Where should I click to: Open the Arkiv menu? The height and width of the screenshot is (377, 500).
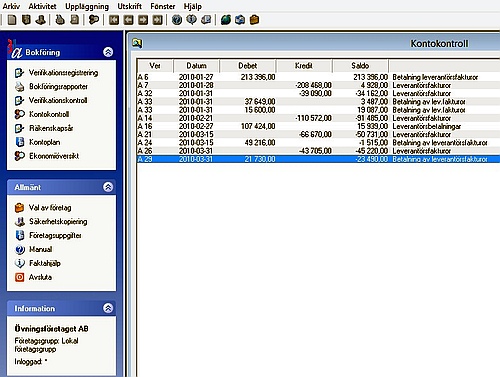[11, 6]
